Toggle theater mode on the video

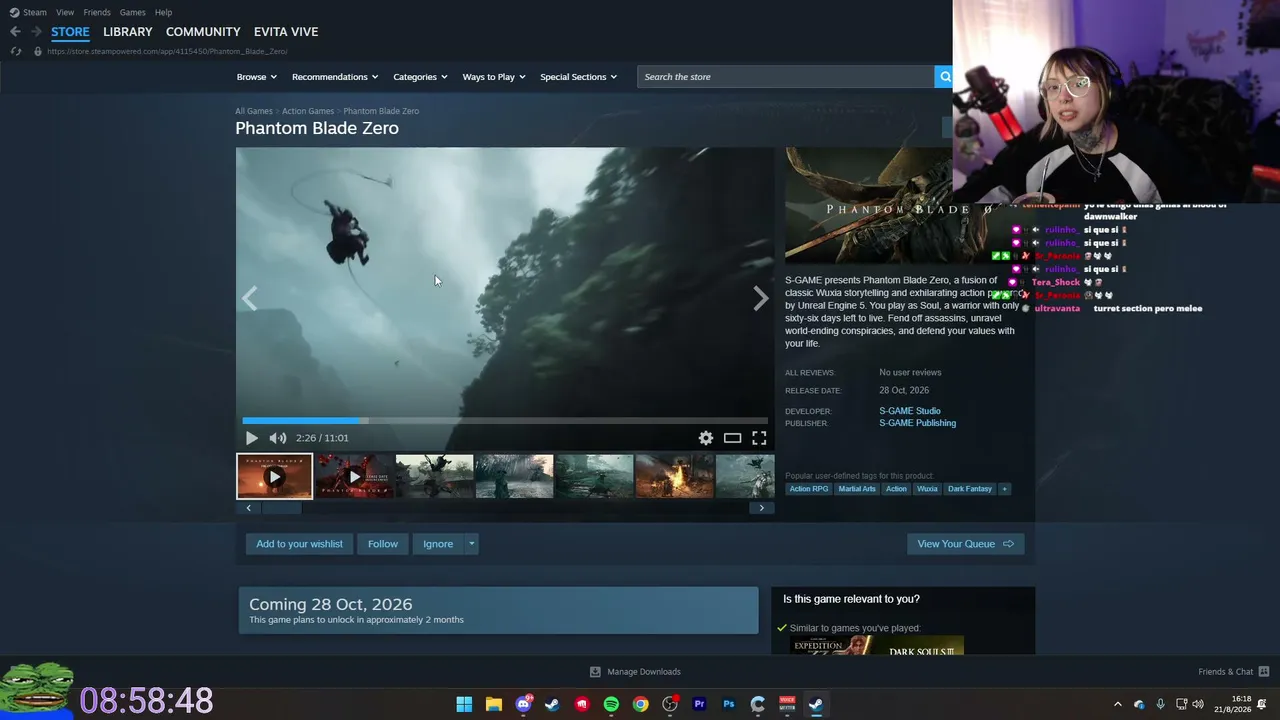pos(732,438)
